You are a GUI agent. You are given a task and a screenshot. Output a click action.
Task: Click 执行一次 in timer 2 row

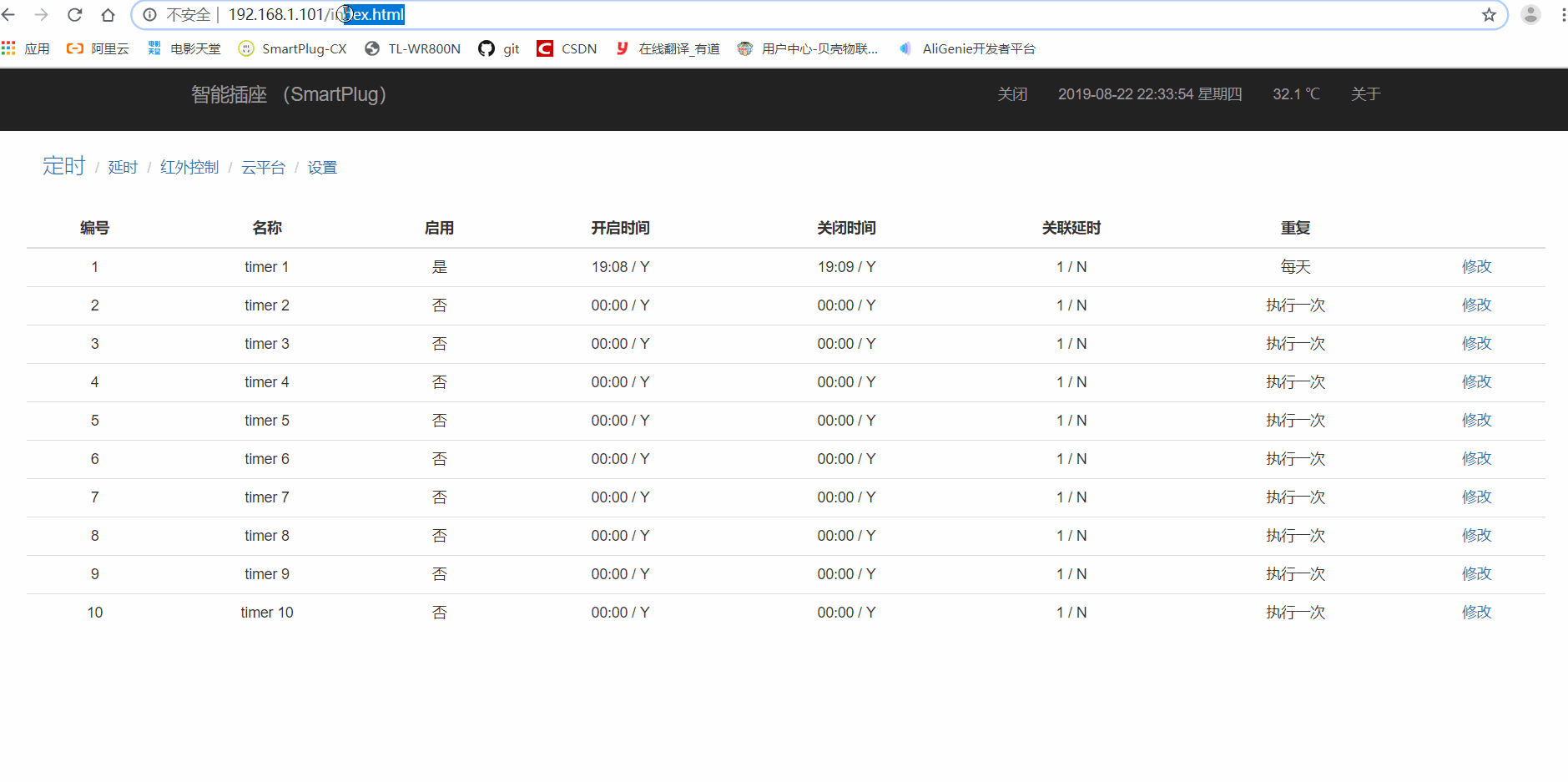click(x=1295, y=305)
